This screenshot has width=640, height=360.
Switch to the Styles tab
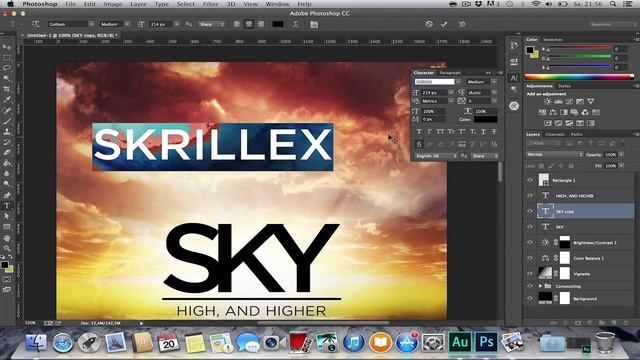click(564, 86)
